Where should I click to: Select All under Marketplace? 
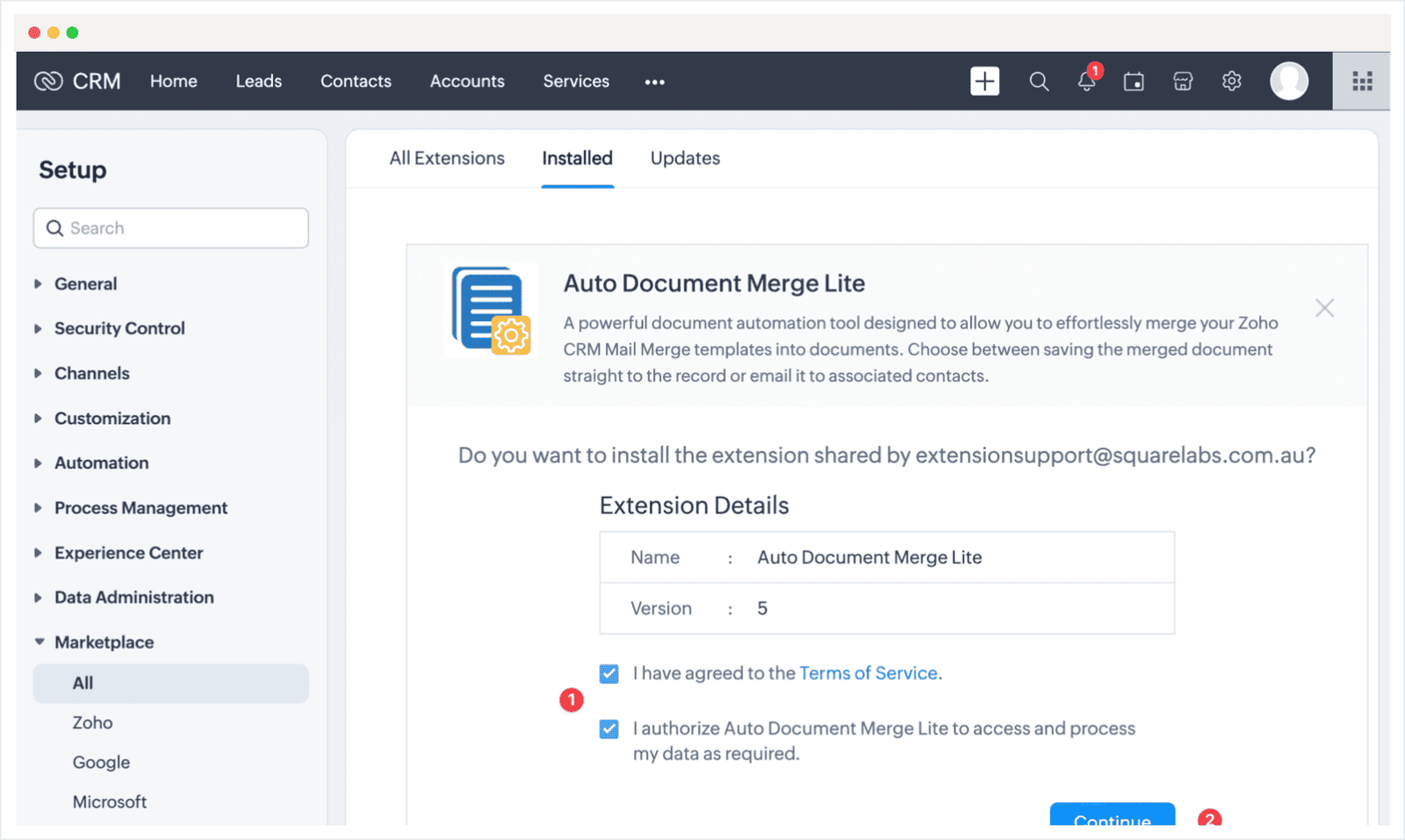(171, 683)
